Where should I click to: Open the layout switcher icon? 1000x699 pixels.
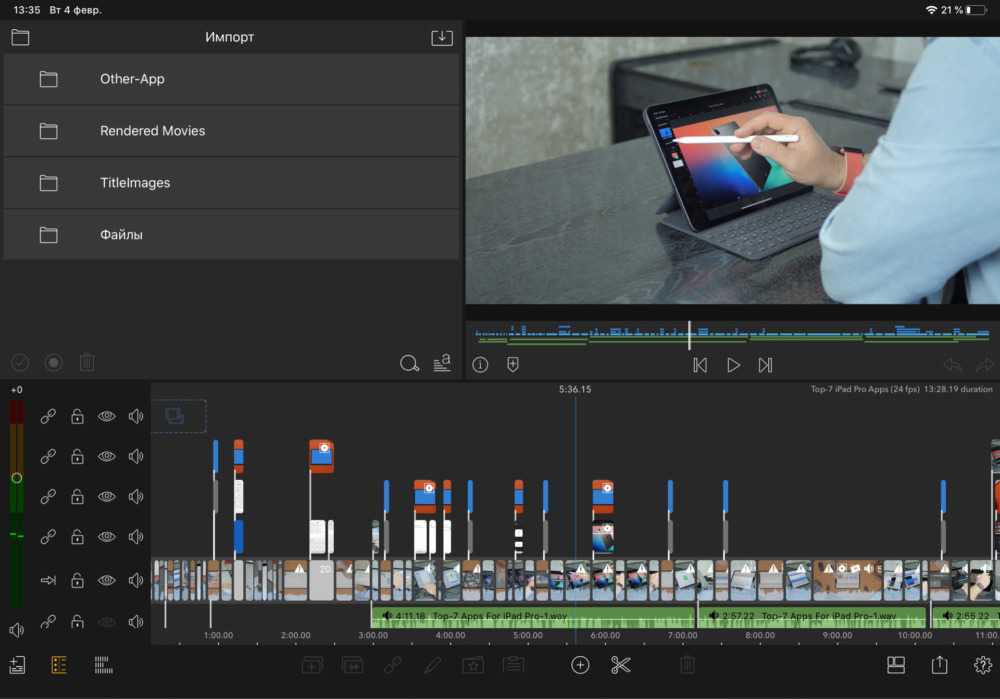point(896,665)
